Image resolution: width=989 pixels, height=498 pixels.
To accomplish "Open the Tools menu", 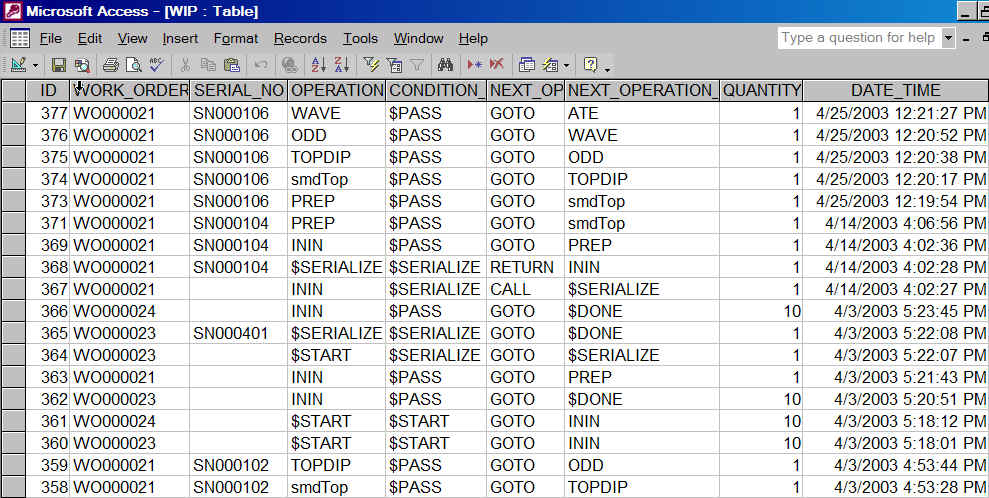I will coord(360,38).
